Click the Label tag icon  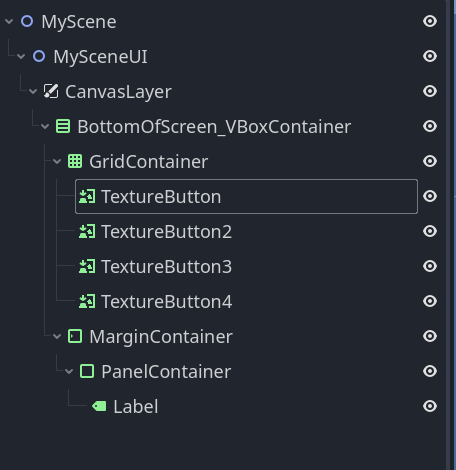[x=99, y=406]
